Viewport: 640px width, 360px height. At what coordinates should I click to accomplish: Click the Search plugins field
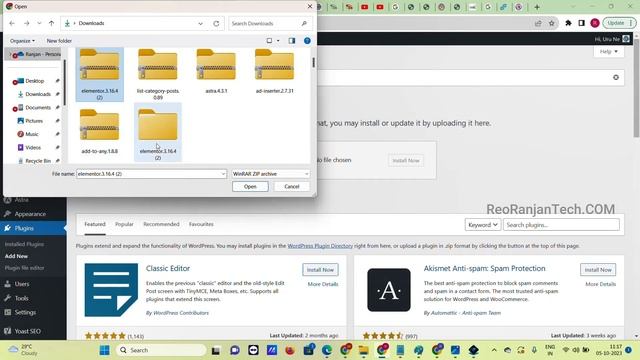tap(561, 225)
